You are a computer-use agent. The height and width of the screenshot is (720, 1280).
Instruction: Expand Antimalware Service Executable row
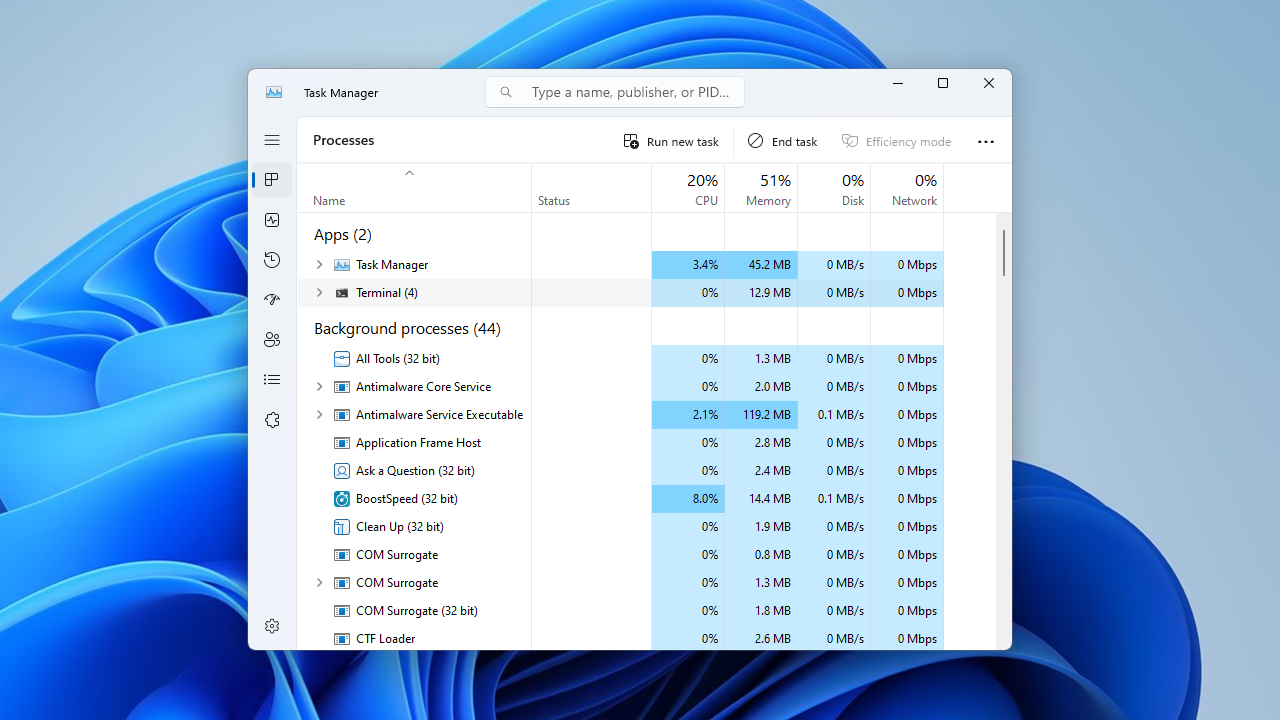(x=319, y=415)
